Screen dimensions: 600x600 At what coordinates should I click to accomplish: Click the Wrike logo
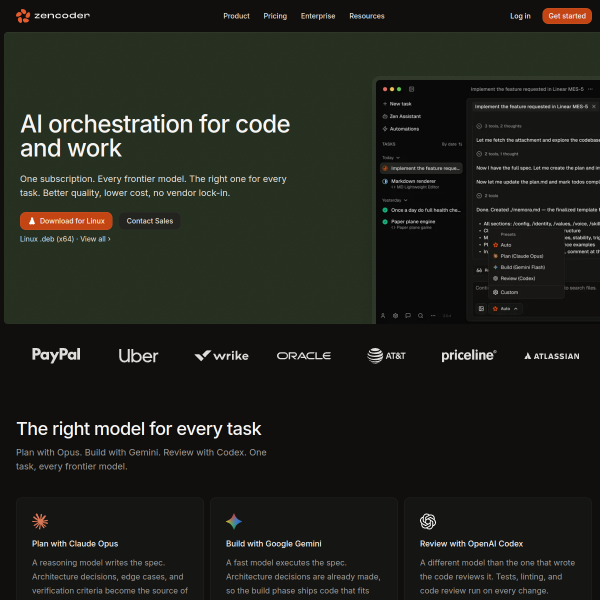point(221,356)
